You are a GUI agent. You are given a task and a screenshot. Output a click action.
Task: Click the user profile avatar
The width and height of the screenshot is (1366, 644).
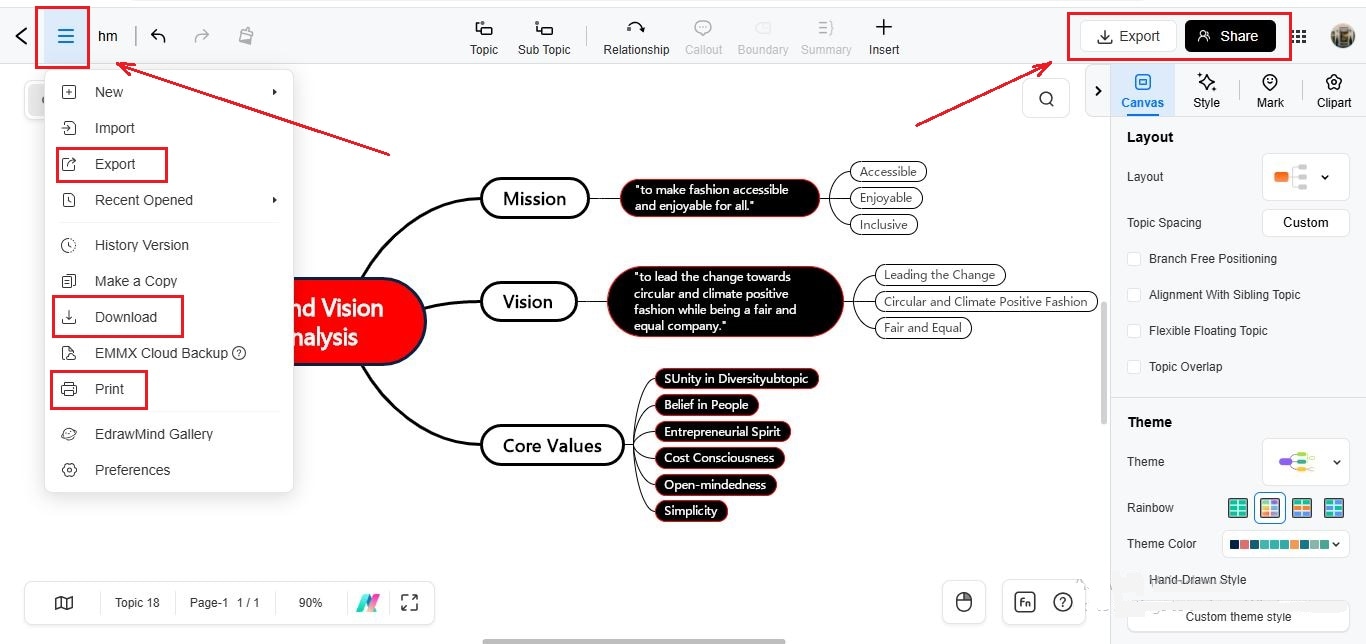1342,36
